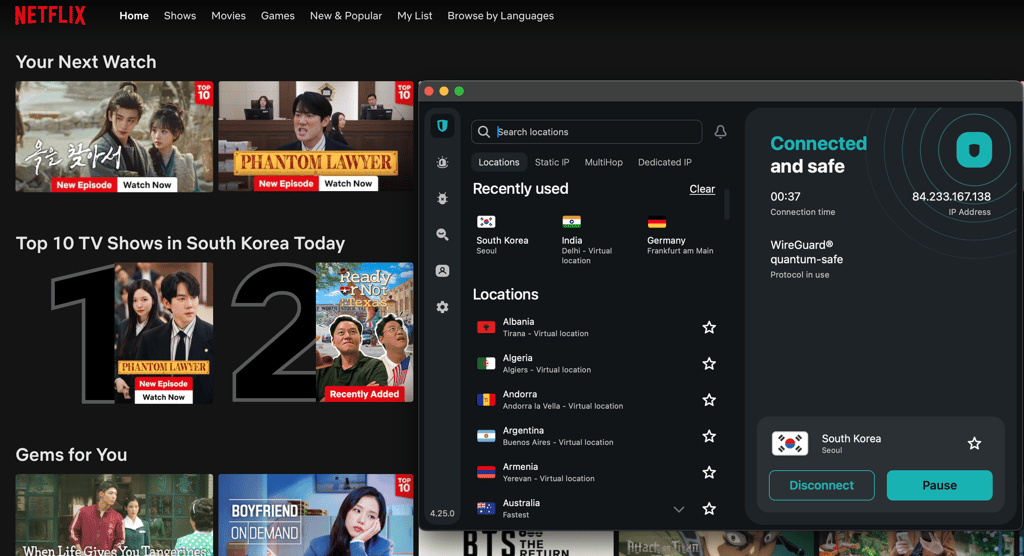Image resolution: width=1024 pixels, height=556 pixels.
Task: Open Boyfriend on Demand thumbnail
Action: 315,515
